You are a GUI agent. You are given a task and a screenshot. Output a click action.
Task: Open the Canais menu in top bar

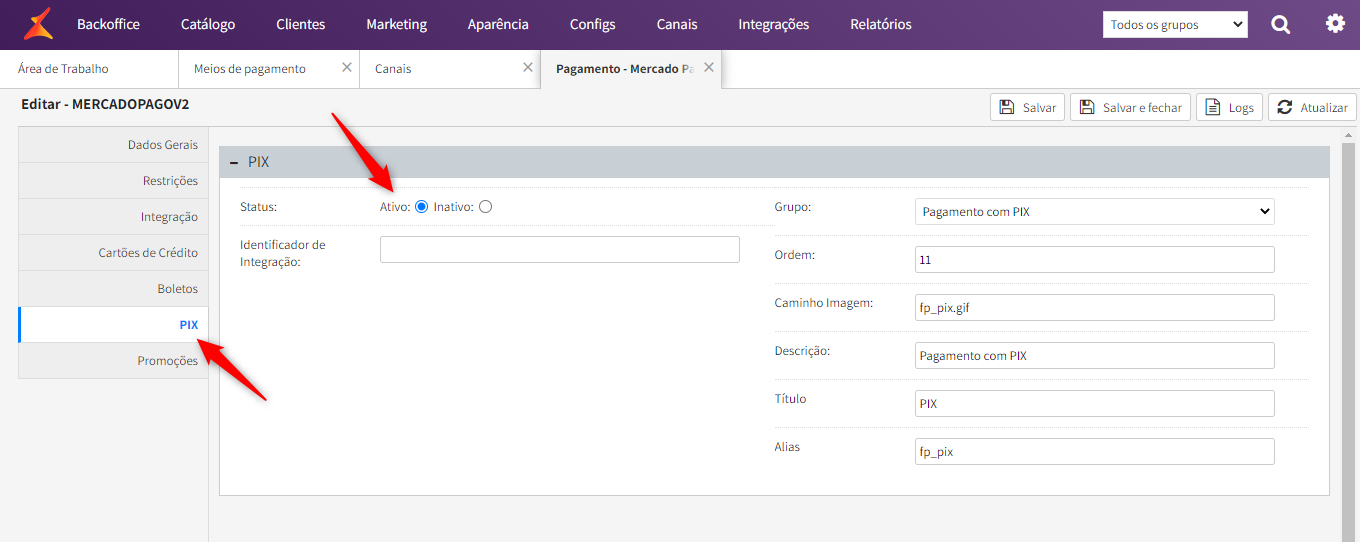coord(677,24)
